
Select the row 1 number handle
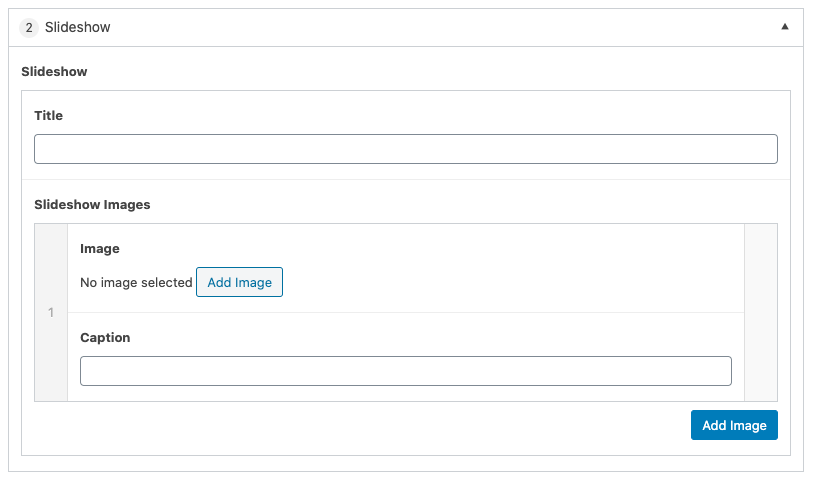(x=51, y=313)
